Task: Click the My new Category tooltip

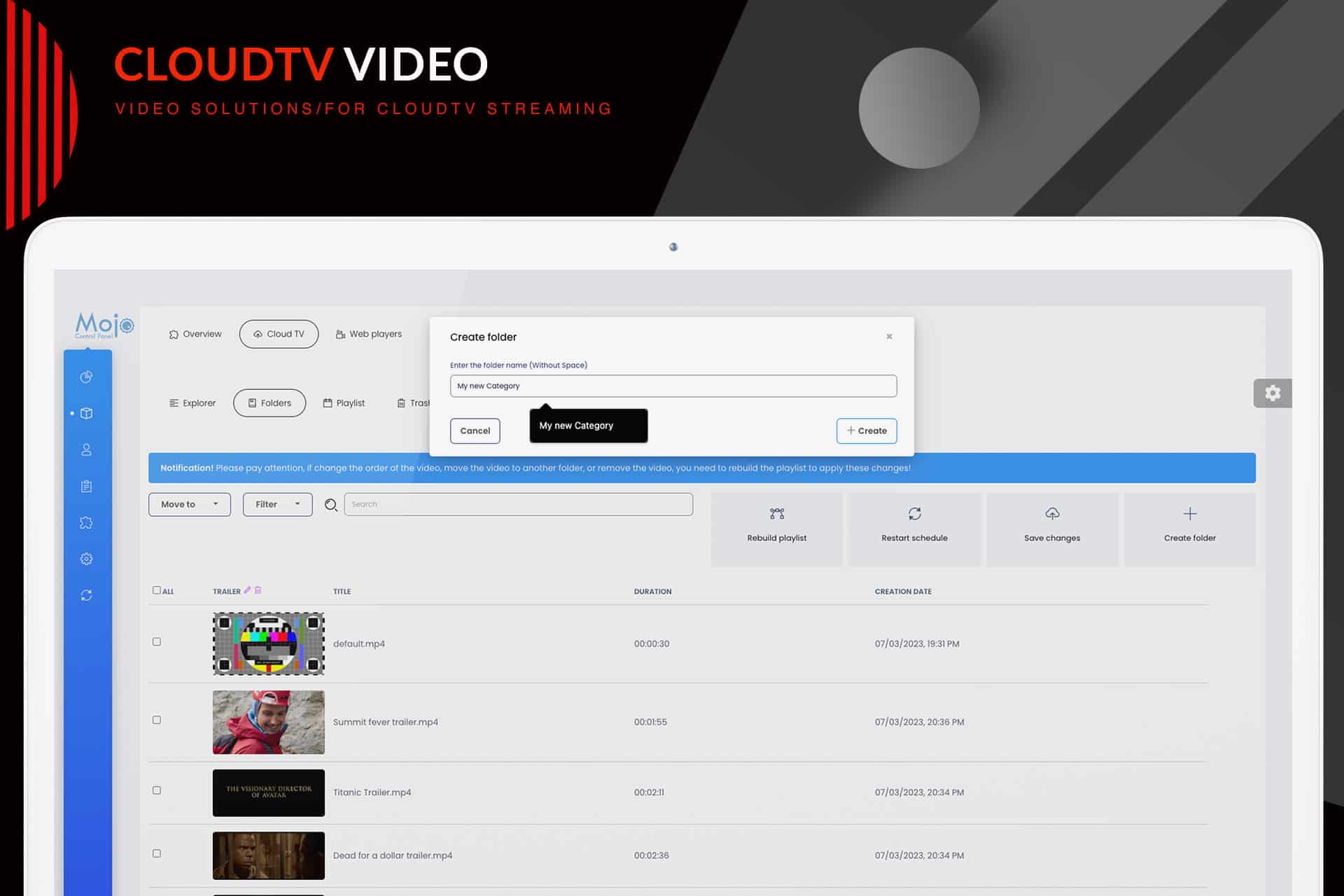Action: pyautogui.click(x=589, y=426)
